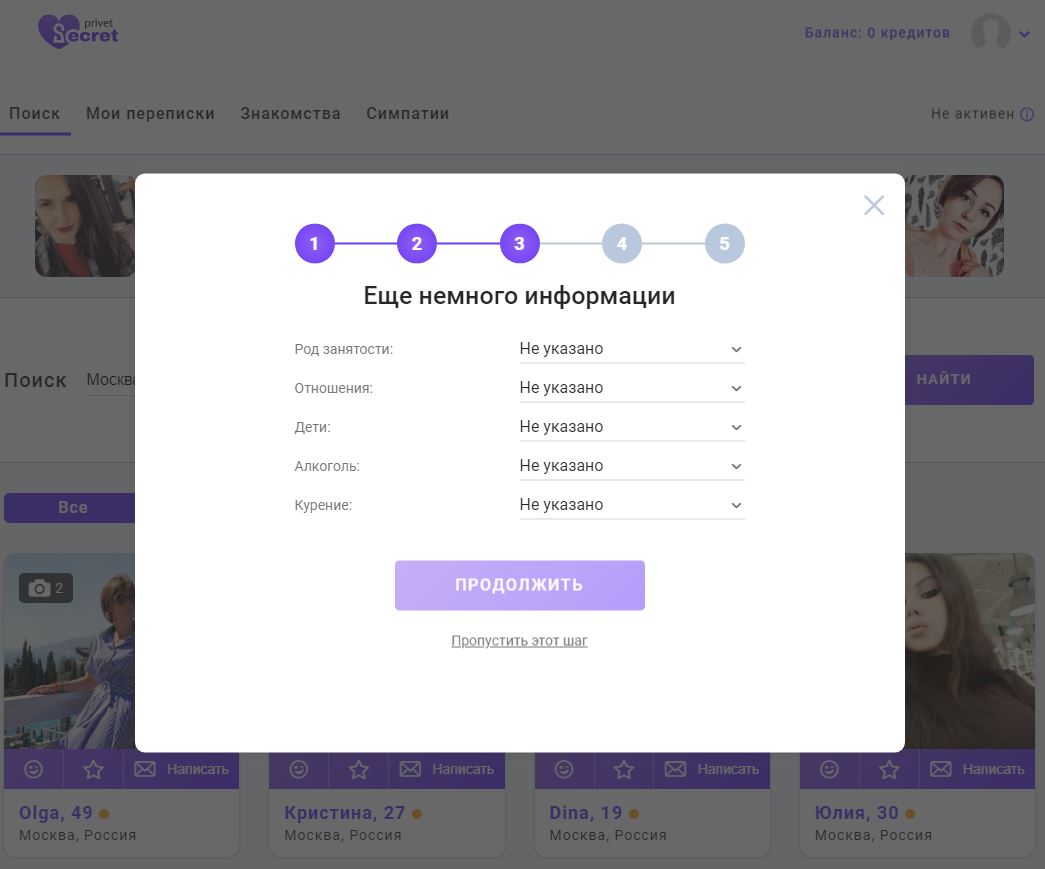Open the Отношения dropdown

(x=632, y=388)
